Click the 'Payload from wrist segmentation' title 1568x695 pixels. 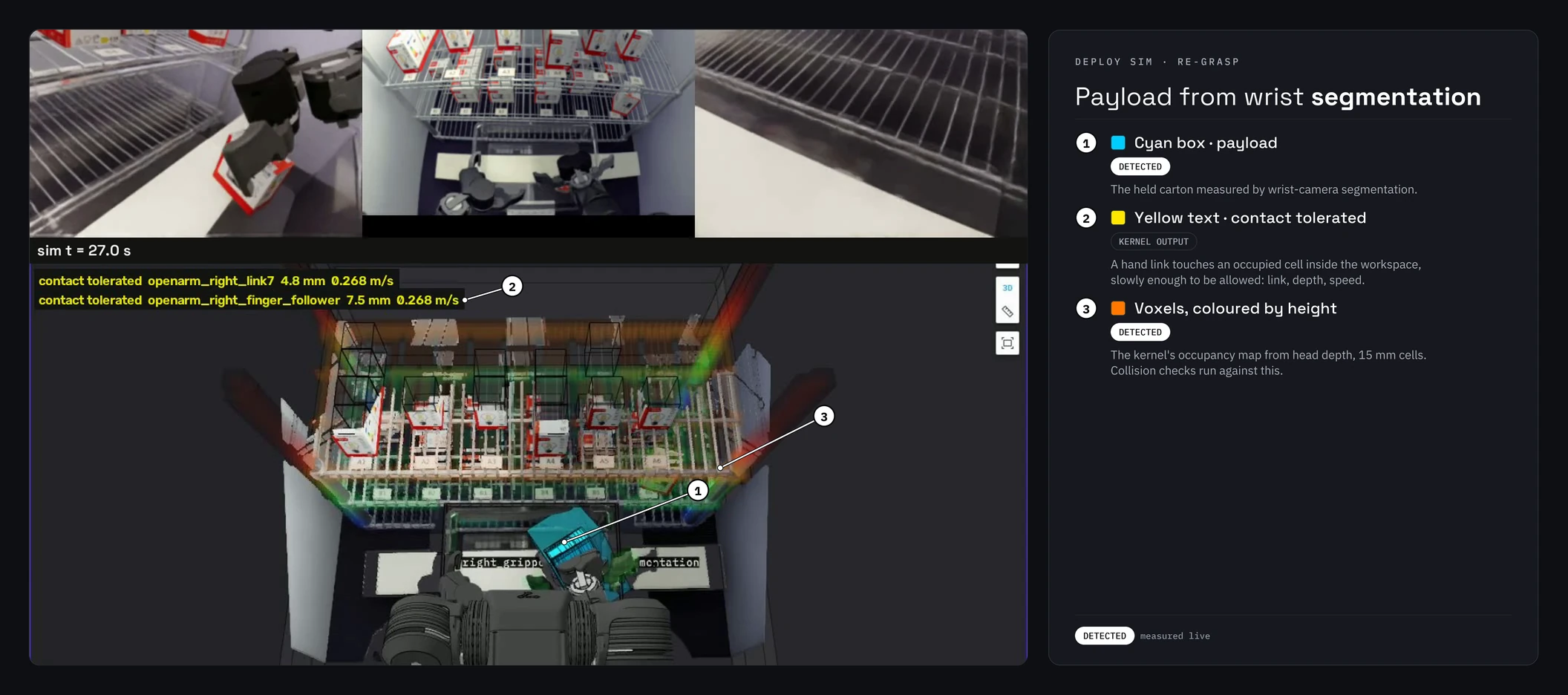point(1278,97)
